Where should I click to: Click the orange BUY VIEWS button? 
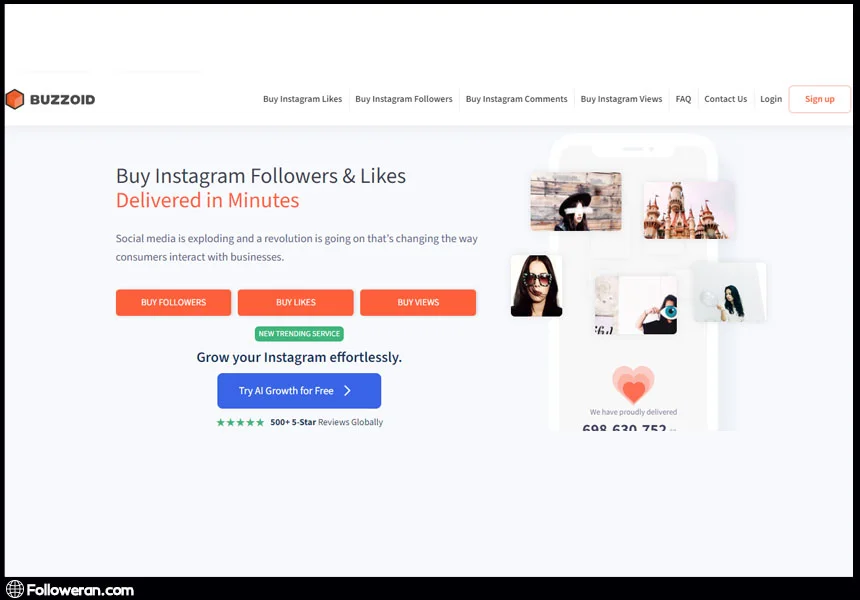[418, 302]
